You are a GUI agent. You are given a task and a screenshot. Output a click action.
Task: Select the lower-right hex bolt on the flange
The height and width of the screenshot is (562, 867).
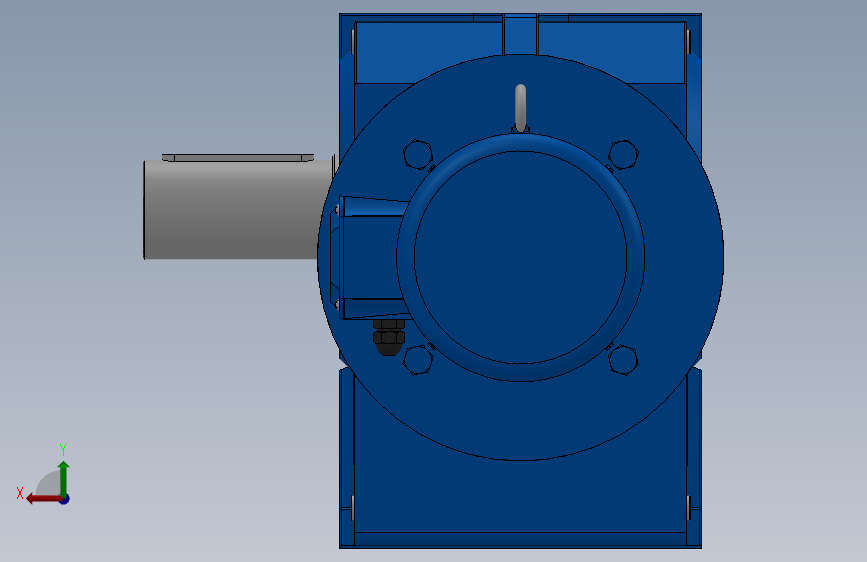pos(623,360)
